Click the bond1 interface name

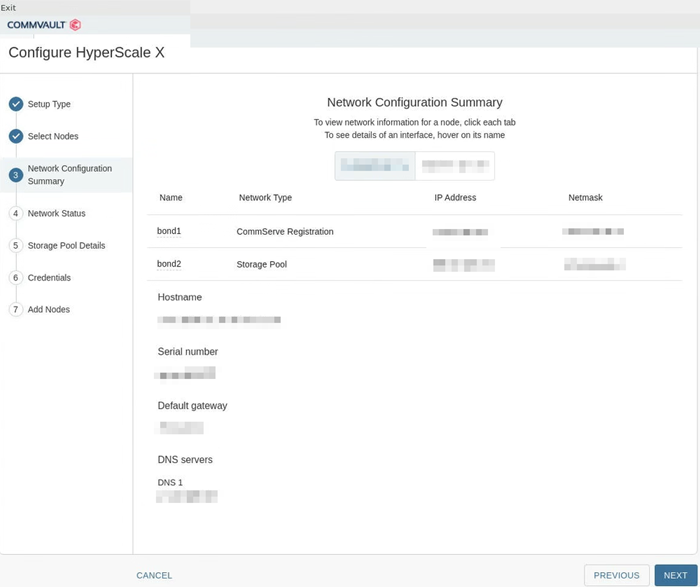tap(169, 231)
